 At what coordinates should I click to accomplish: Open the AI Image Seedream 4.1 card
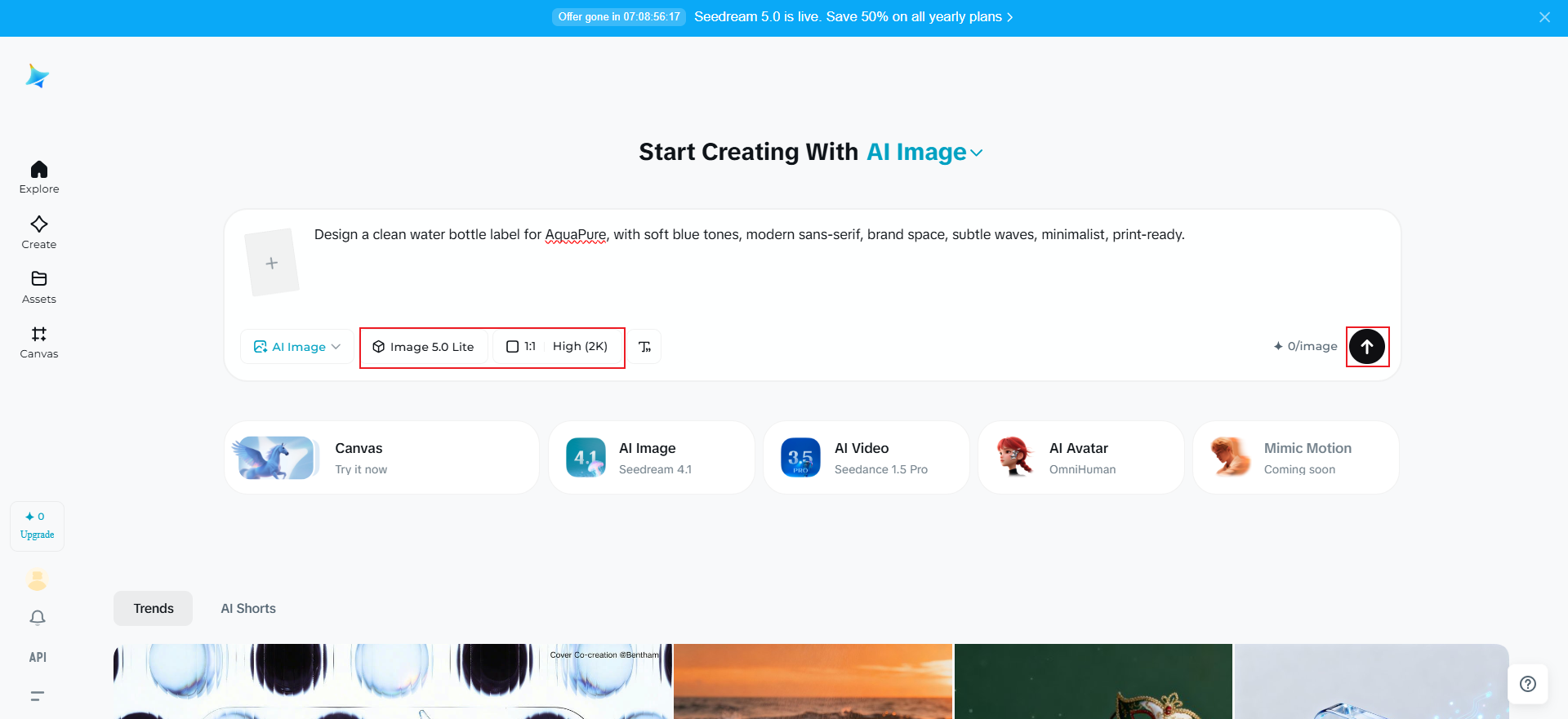click(x=651, y=458)
